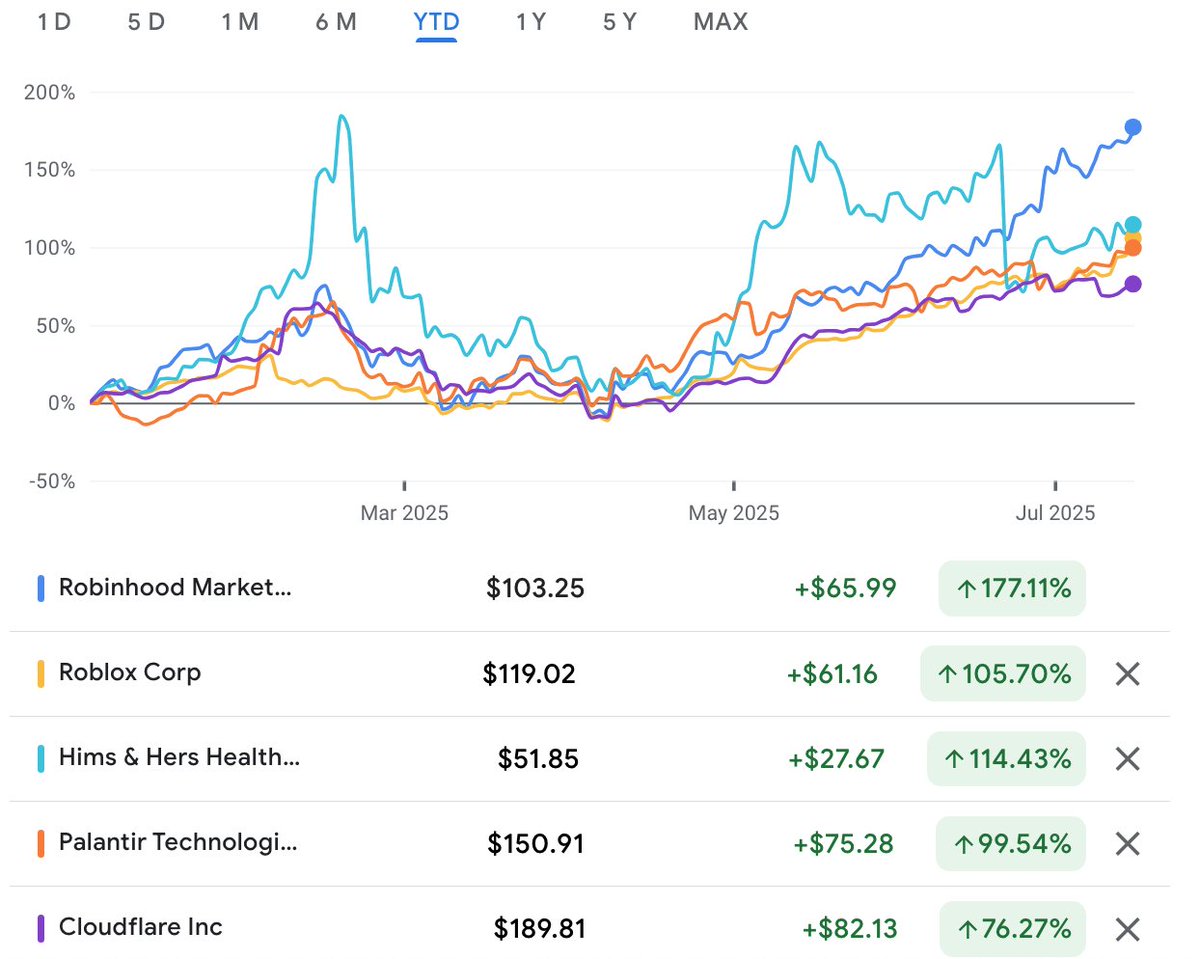Click the cyan Hims & Hers color marker

pos(41,759)
